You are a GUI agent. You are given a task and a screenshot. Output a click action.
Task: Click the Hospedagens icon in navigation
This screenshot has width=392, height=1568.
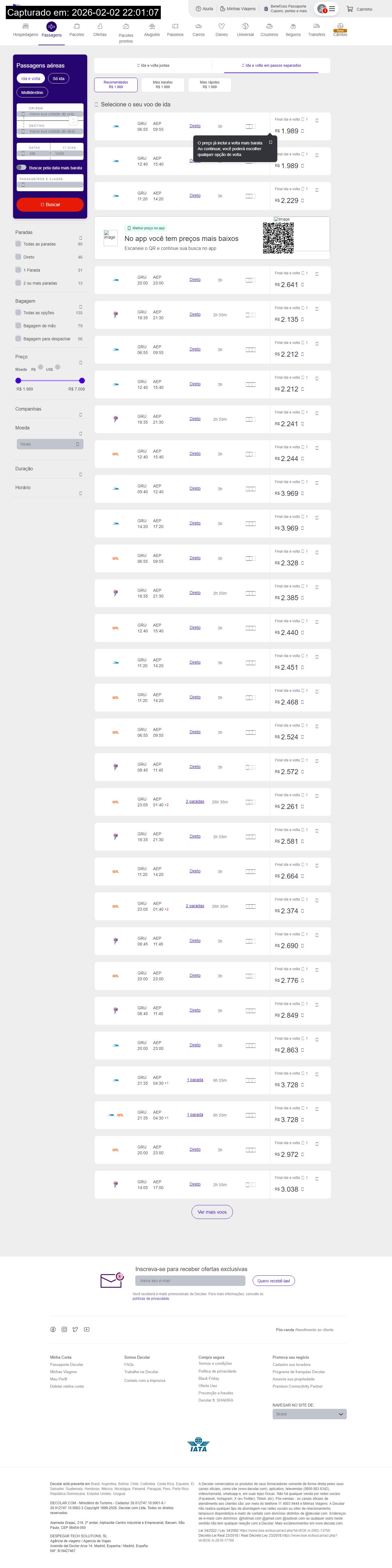(x=25, y=27)
